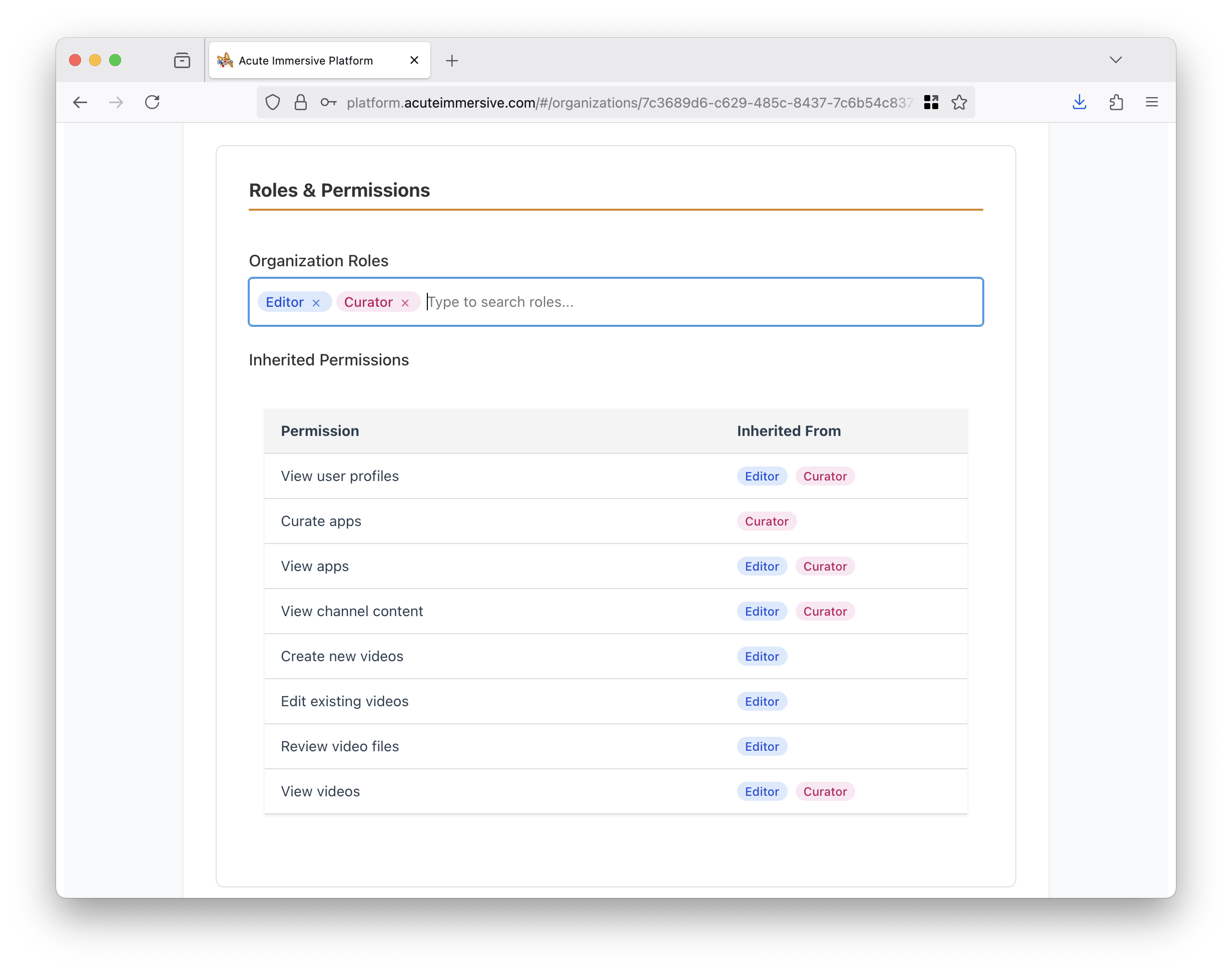1232x972 pixels.
Task: Open the QR code grid icon
Action: (x=931, y=103)
